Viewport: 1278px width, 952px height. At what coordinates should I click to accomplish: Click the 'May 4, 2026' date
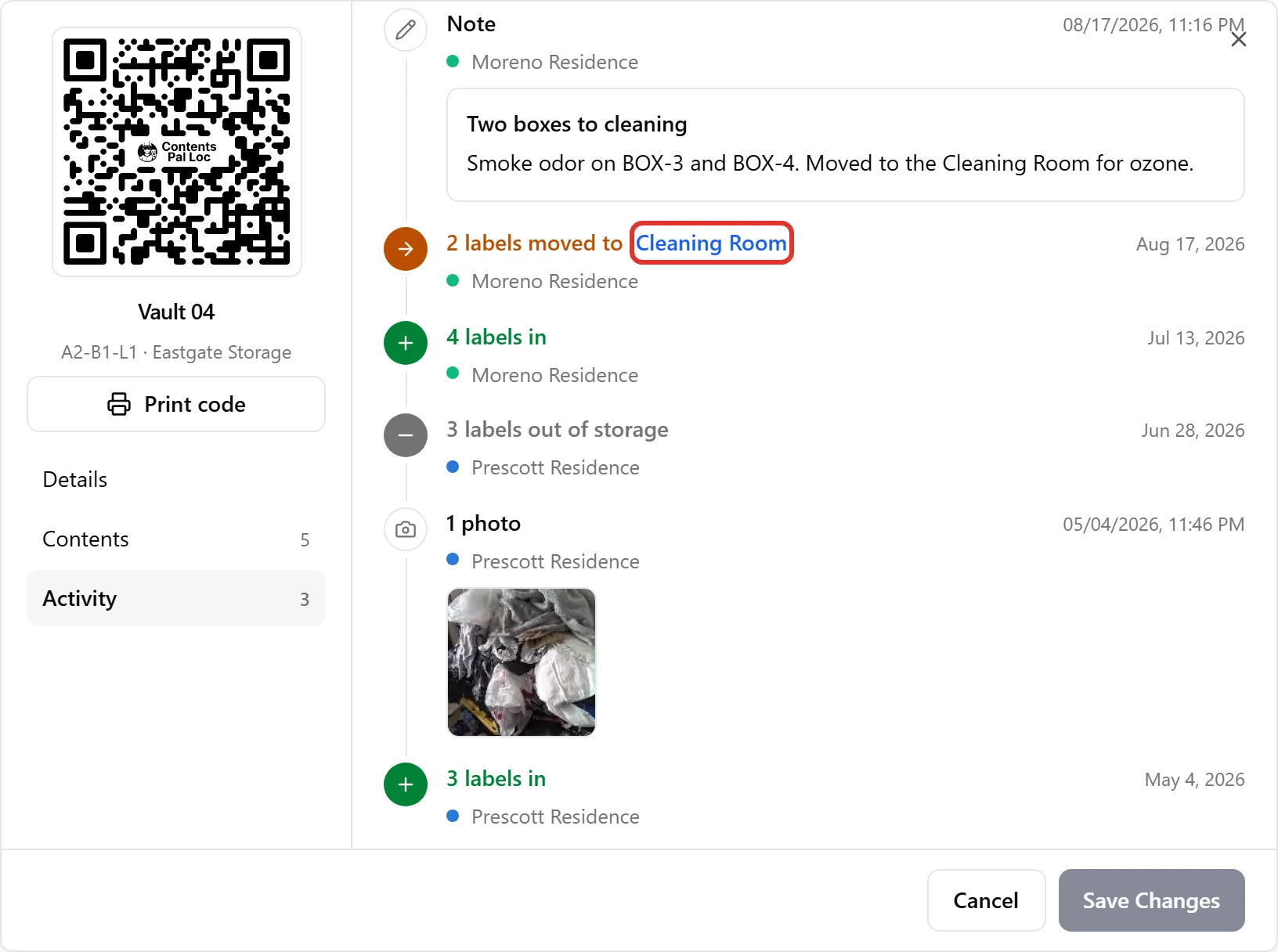[x=1194, y=780]
